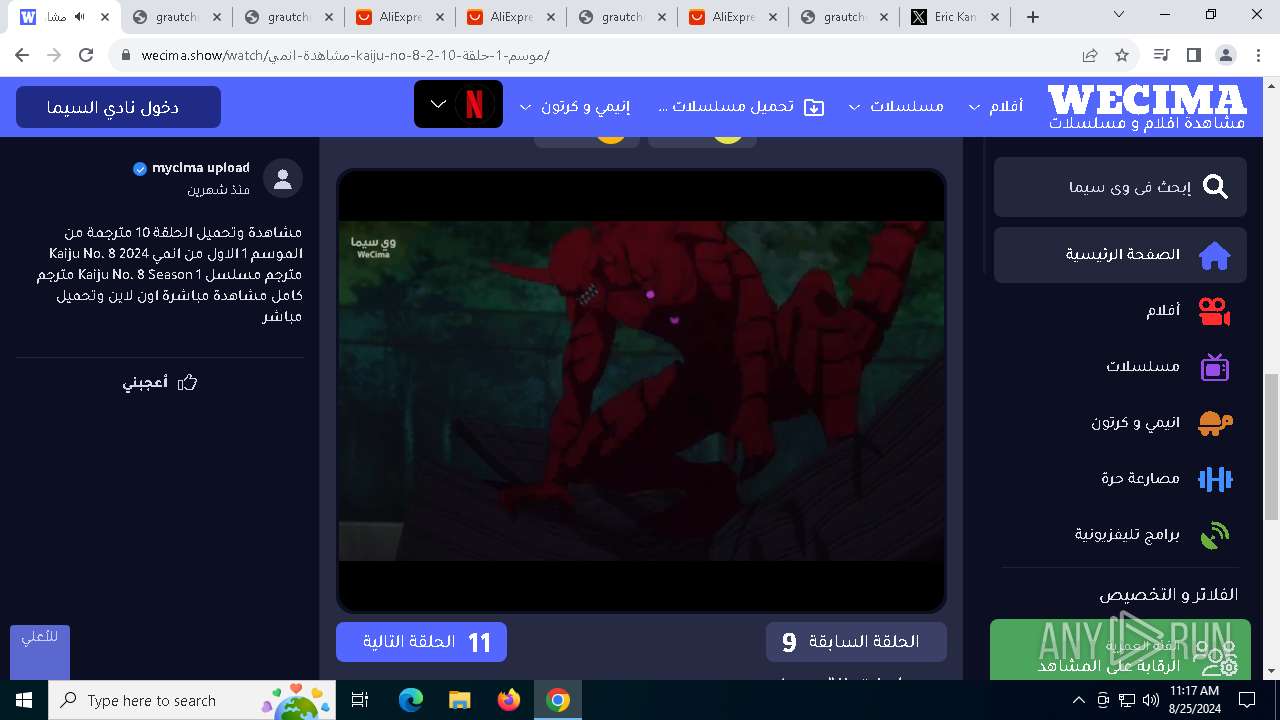The height and width of the screenshot is (720, 1280).
Task: Click mycima upload uploader name
Action: point(201,168)
